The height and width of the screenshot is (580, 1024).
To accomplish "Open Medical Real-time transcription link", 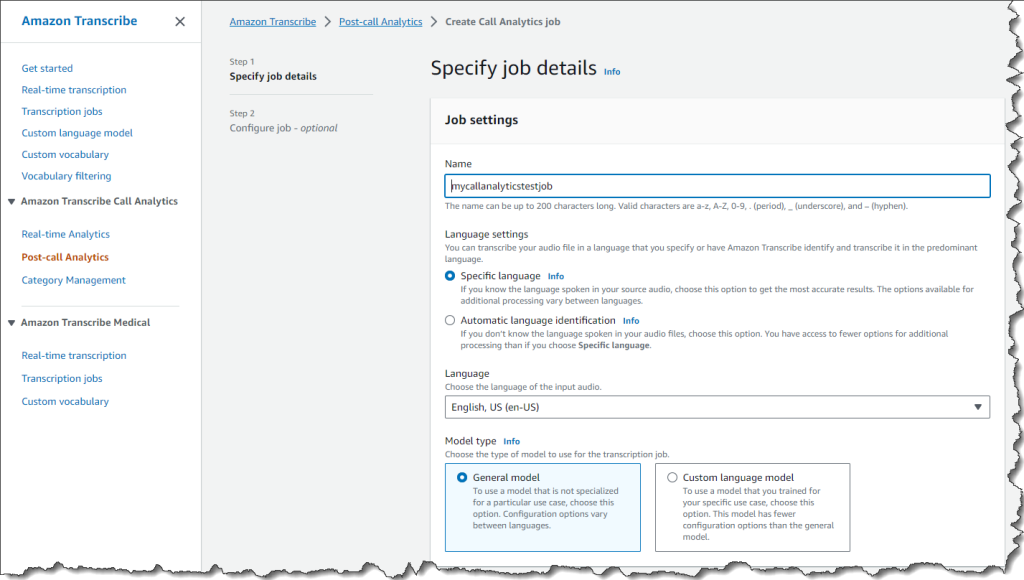I will [74, 355].
